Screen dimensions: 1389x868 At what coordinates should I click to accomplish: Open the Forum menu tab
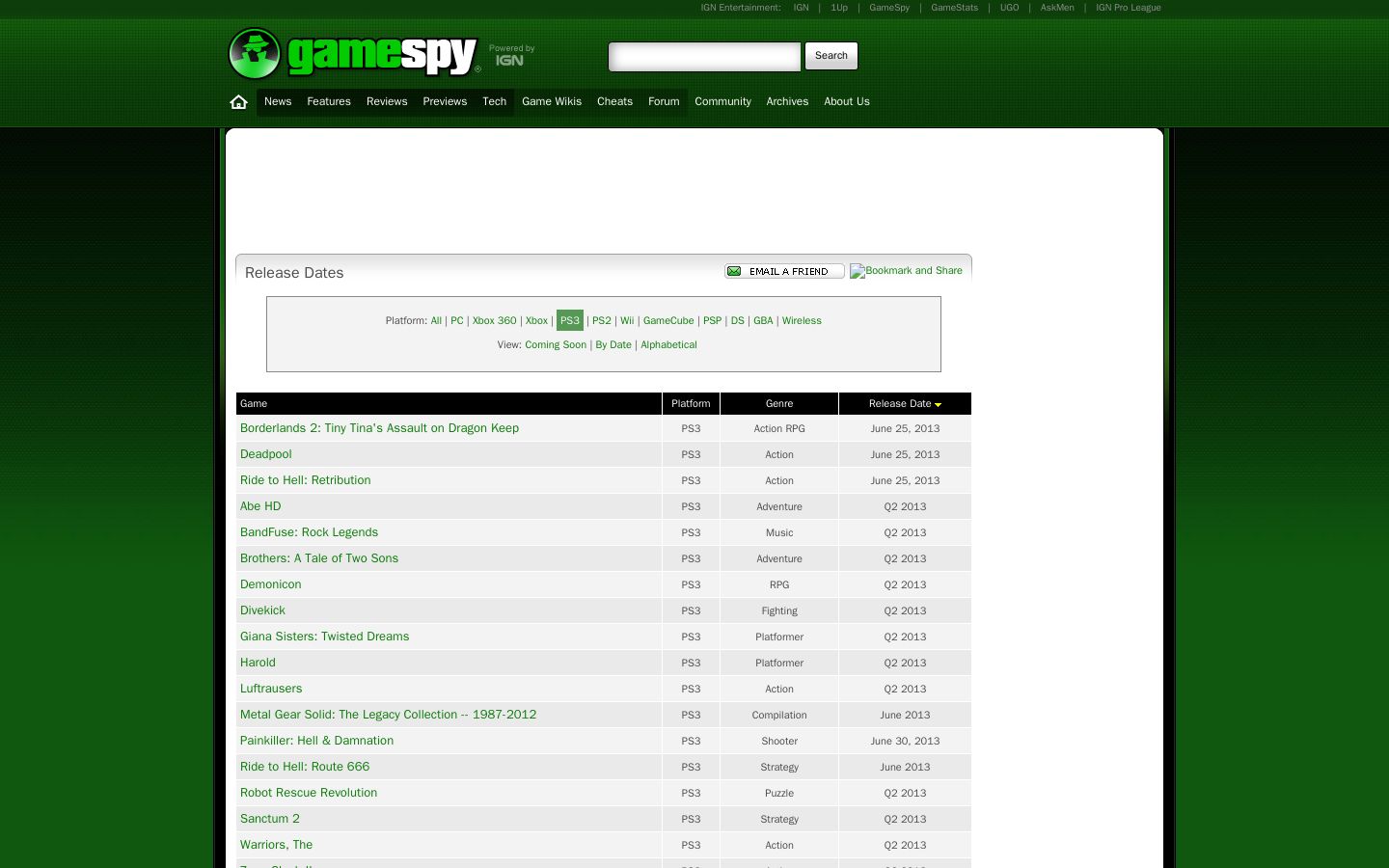pyautogui.click(x=664, y=102)
